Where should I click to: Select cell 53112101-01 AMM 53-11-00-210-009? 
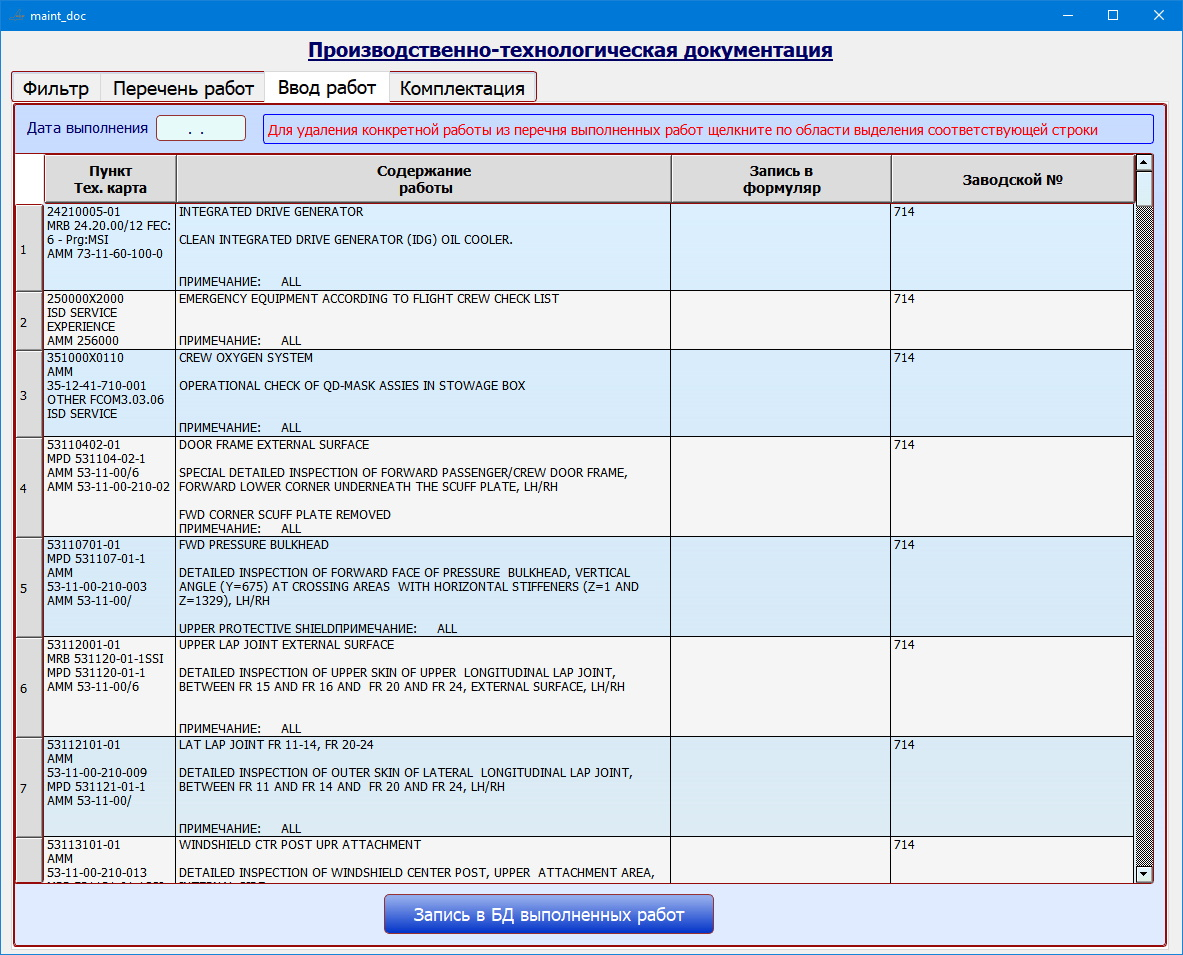click(x=110, y=787)
